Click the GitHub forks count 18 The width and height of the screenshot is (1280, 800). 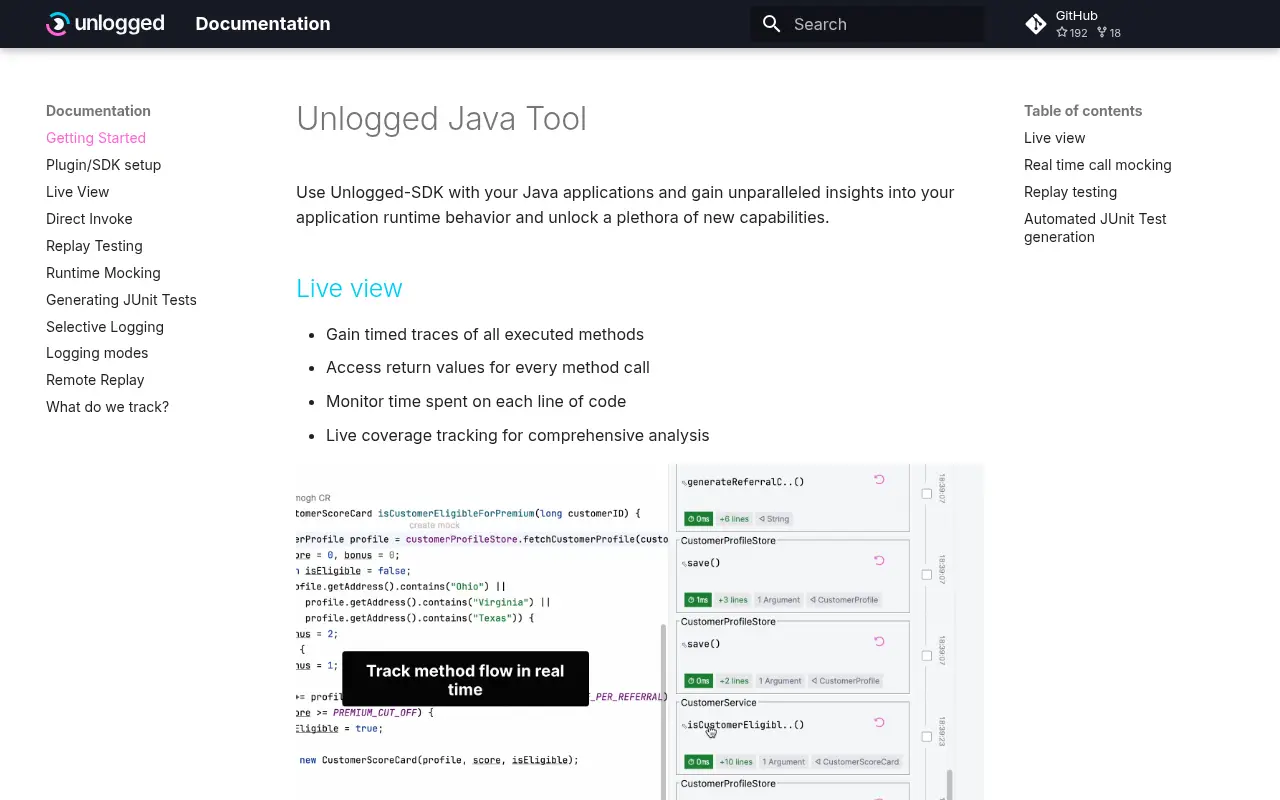click(x=1109, y=33)
